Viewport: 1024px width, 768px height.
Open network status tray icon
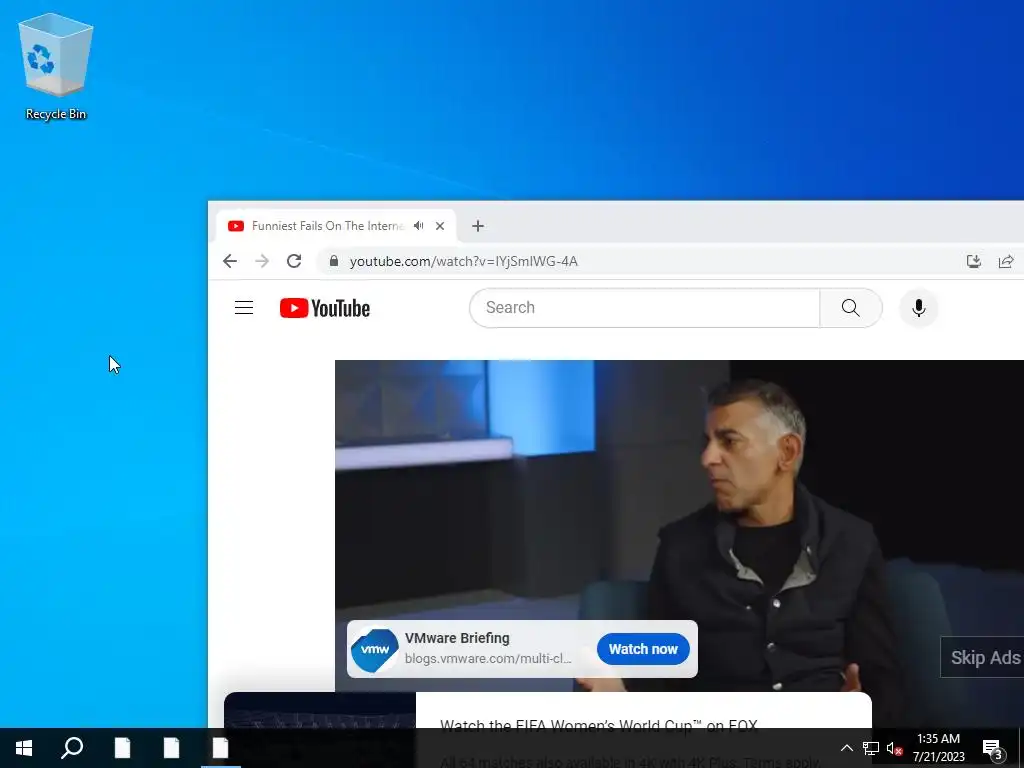(x=871, y=748)
